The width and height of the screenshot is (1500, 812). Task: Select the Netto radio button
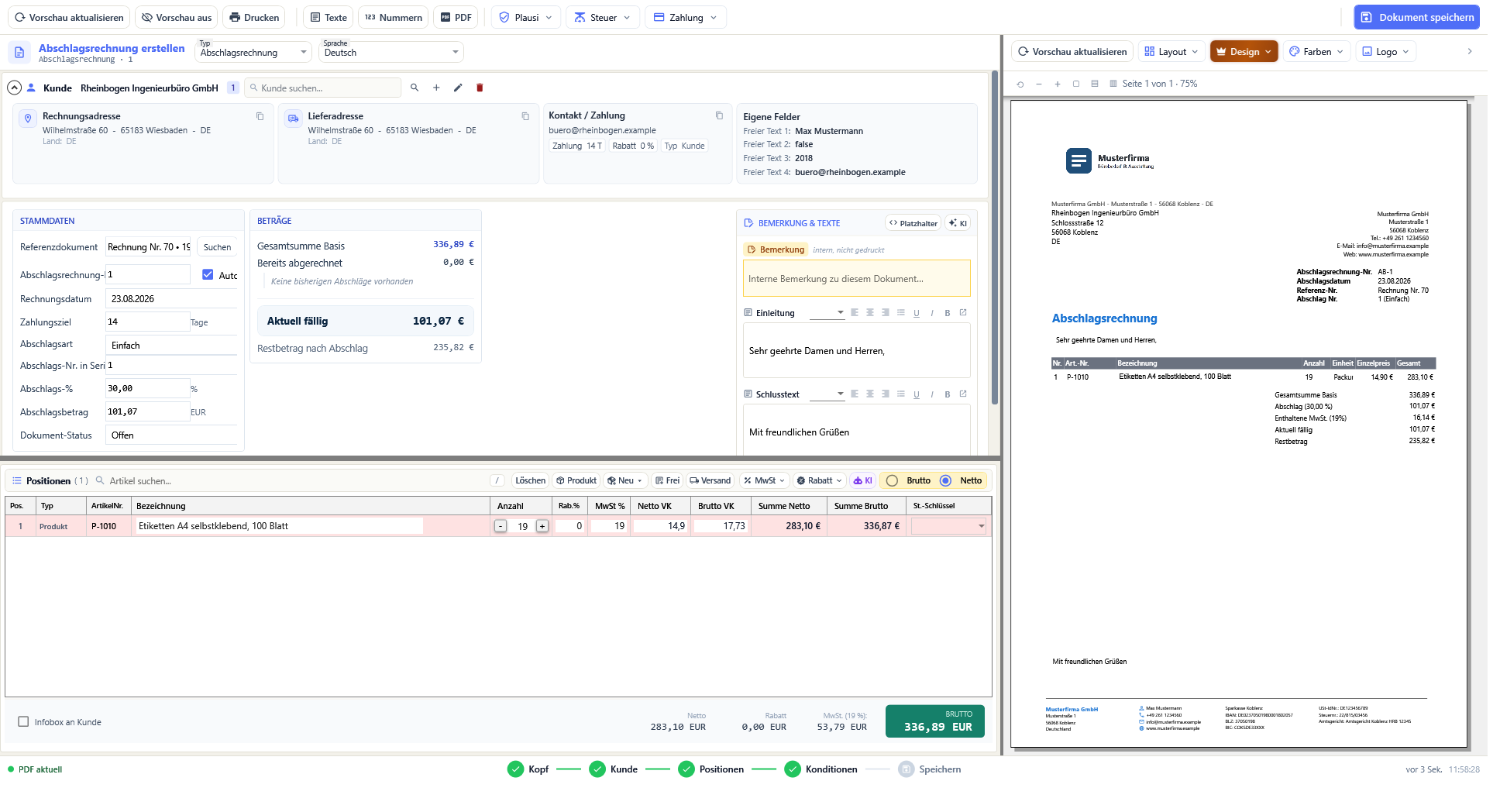pos(945,480)
